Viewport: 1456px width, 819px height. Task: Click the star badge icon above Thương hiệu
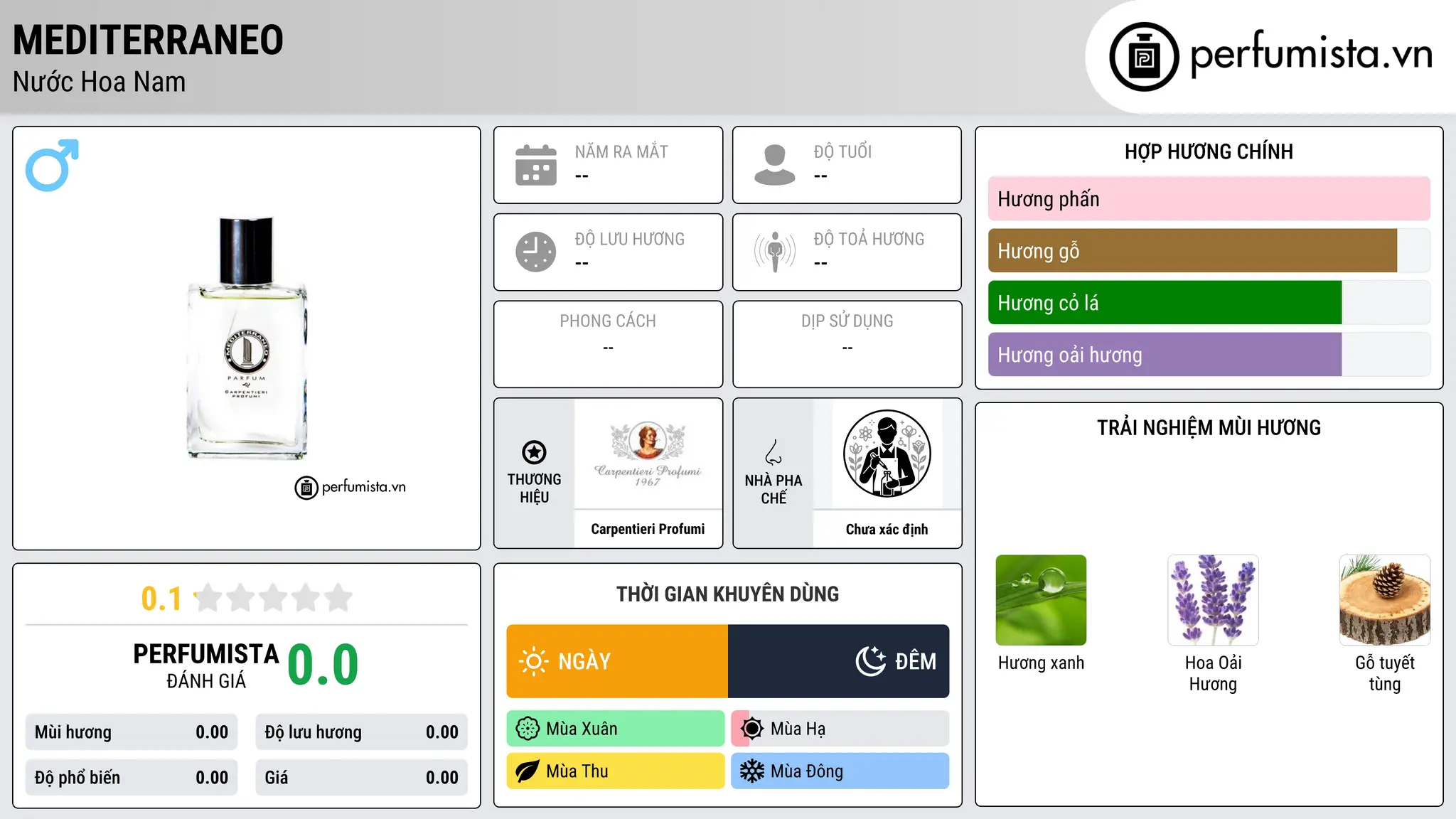[x=534, y=452]
